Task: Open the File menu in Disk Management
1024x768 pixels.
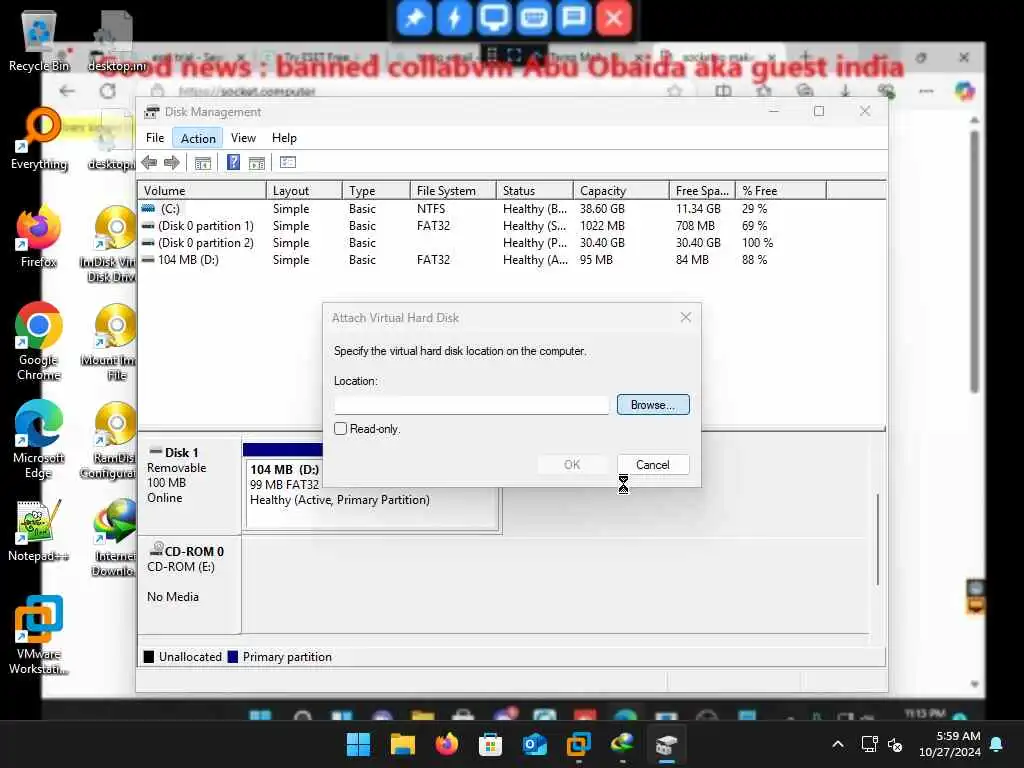Action: (x=155, y=138)
